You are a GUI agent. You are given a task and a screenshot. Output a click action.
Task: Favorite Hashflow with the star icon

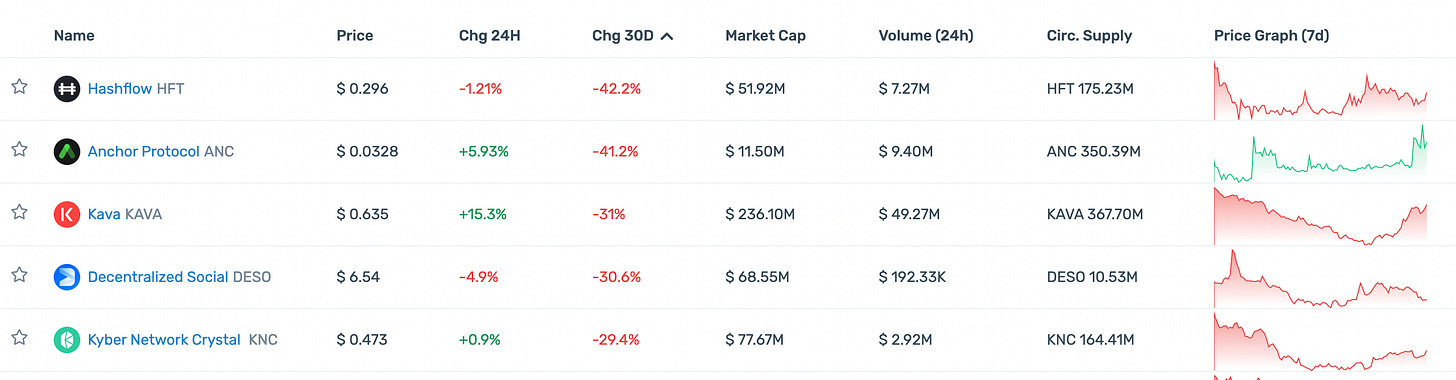tap(19, 87)
